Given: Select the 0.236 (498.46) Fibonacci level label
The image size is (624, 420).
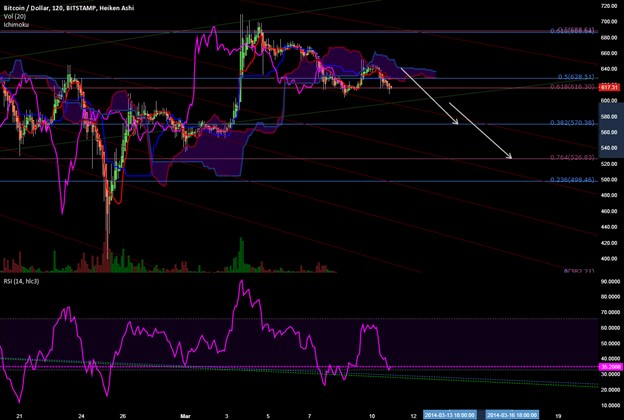Looking at the screenshot, I should pos(572,180).
